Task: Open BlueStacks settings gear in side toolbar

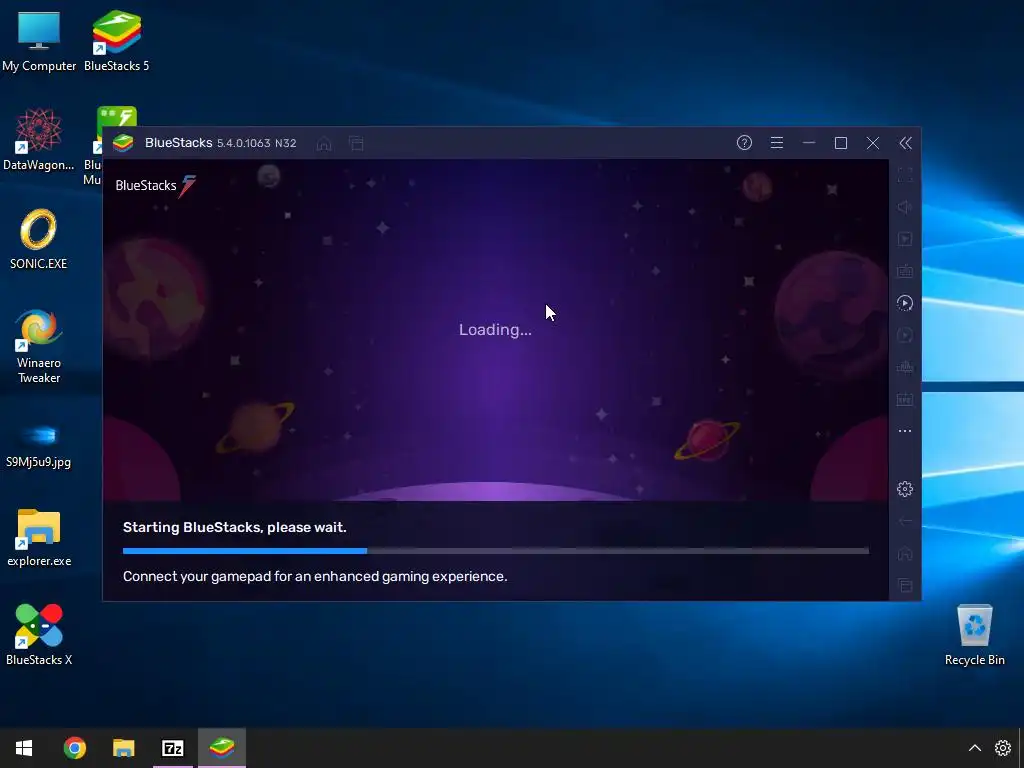Action: click(x=904, y=489)
